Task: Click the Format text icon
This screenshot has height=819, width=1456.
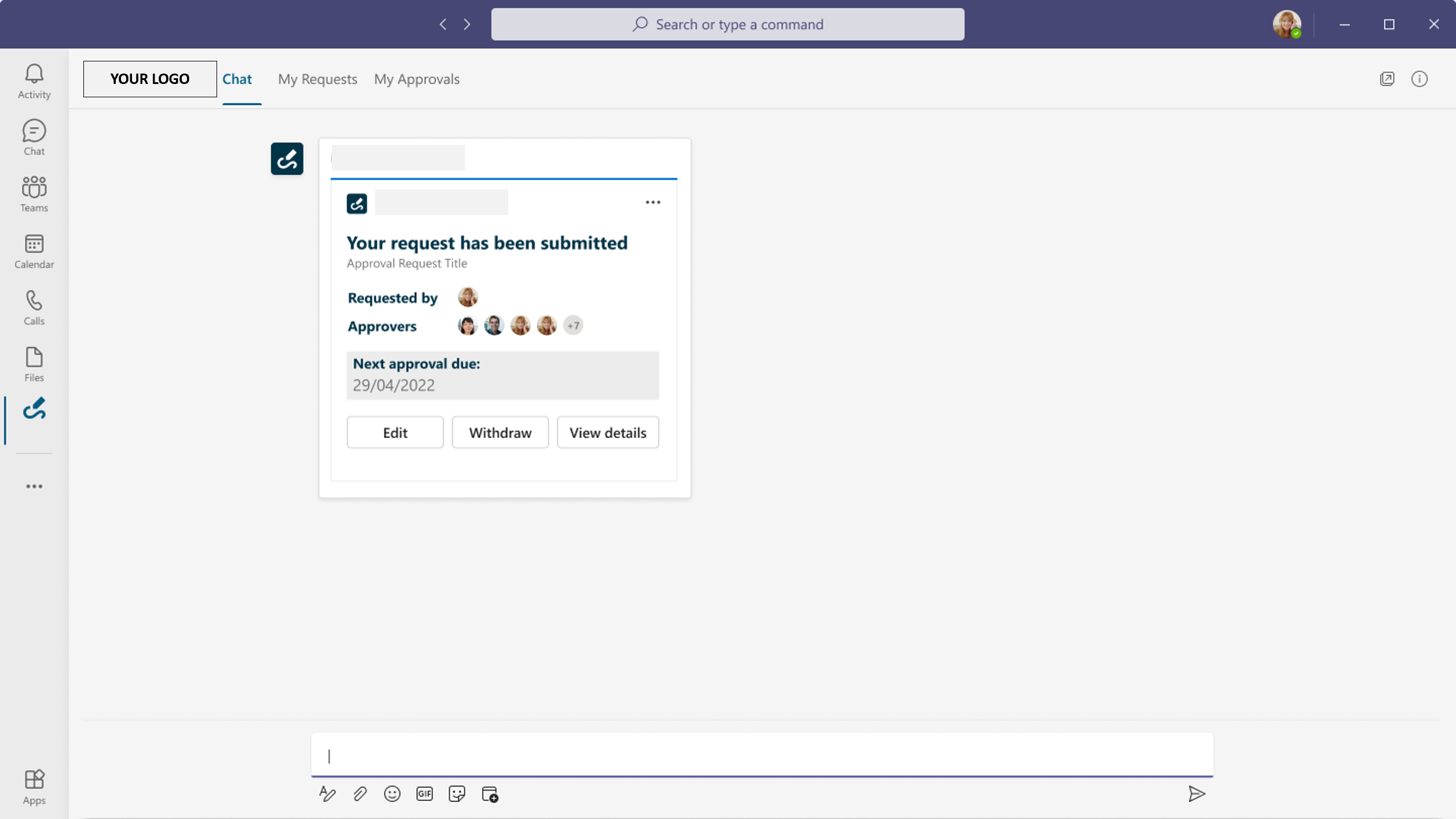Action: point(327,794)
